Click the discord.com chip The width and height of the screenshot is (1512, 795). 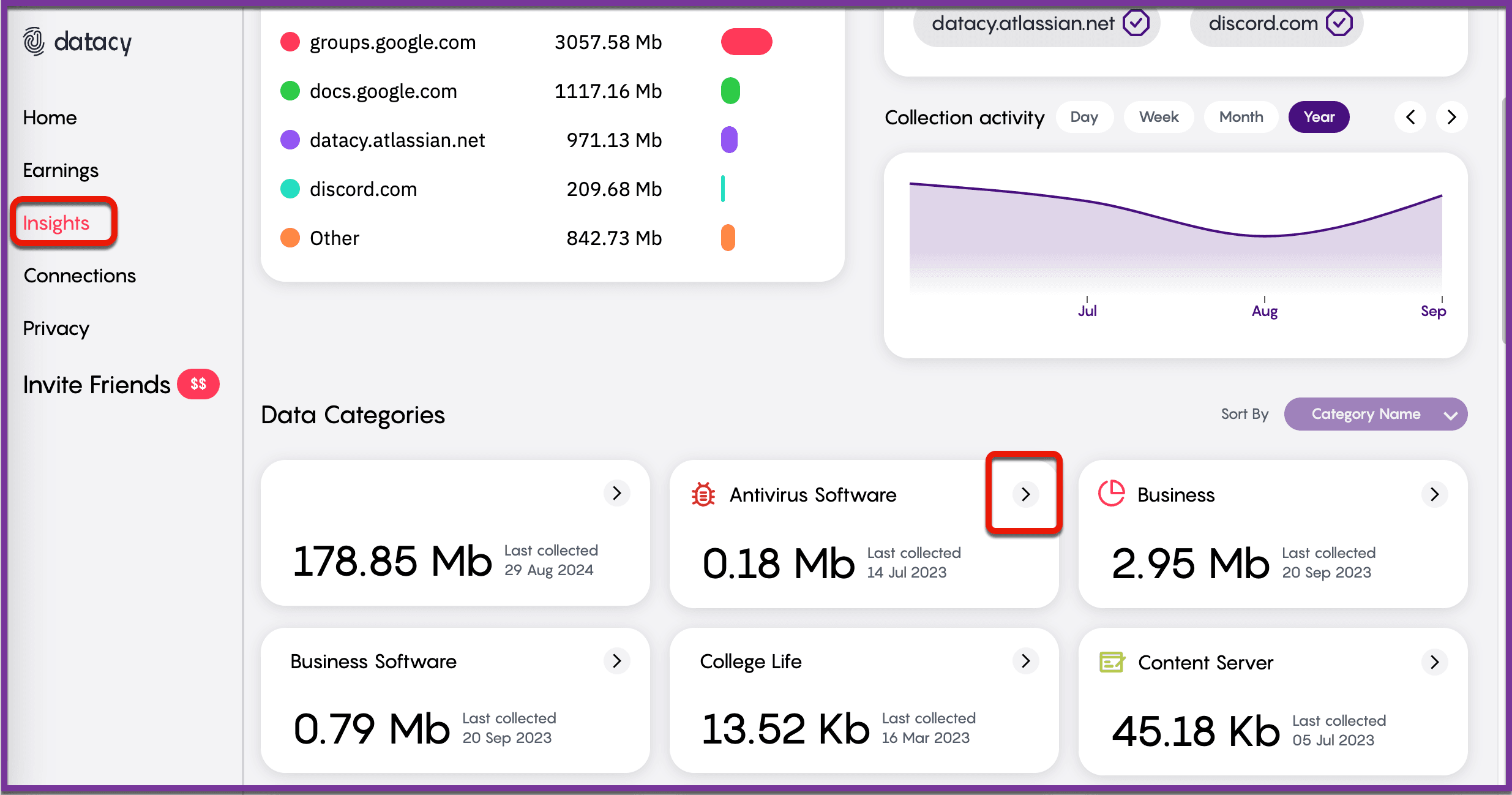tap(1277, 23)
